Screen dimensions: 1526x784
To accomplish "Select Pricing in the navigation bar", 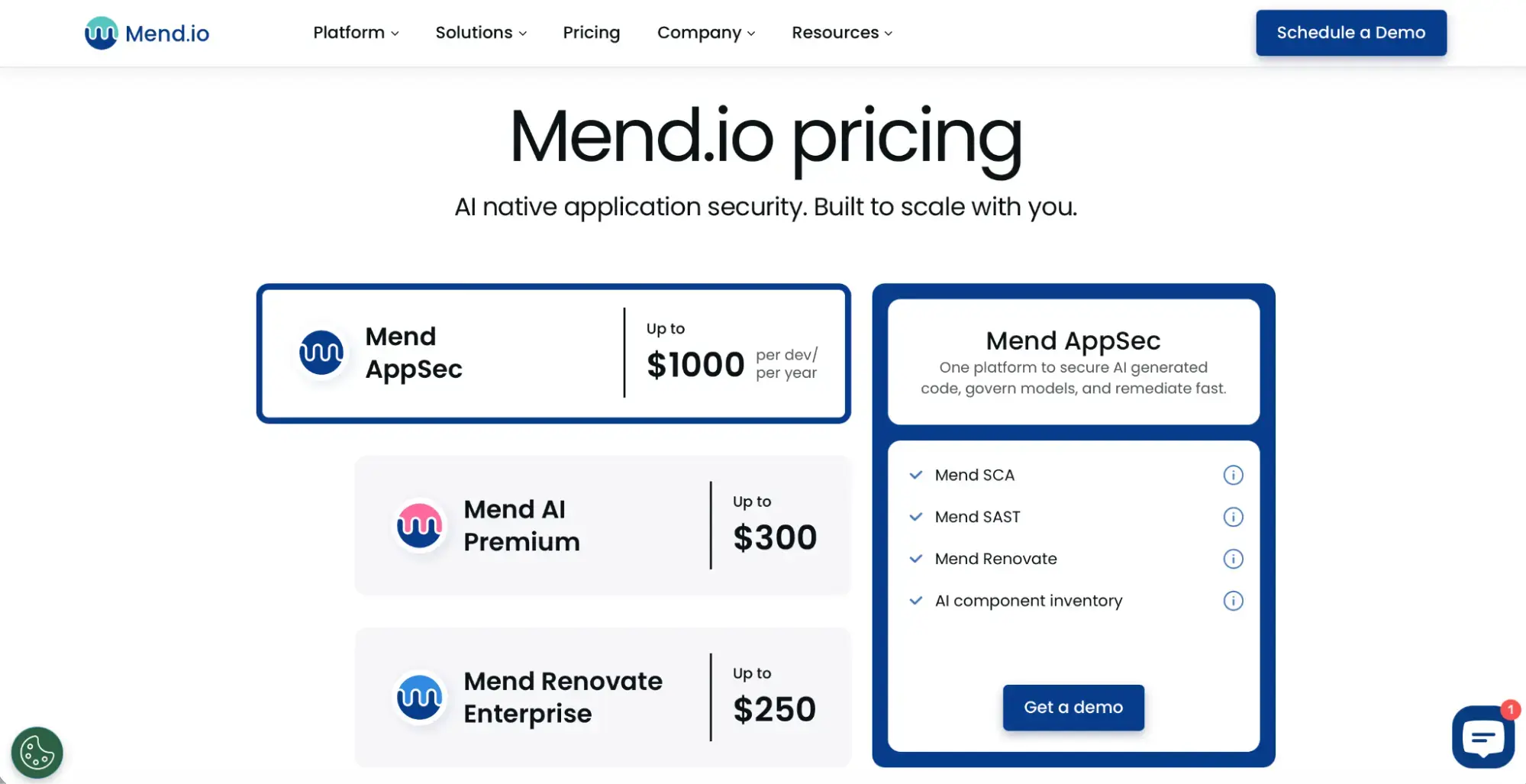I will click(591, 33).
